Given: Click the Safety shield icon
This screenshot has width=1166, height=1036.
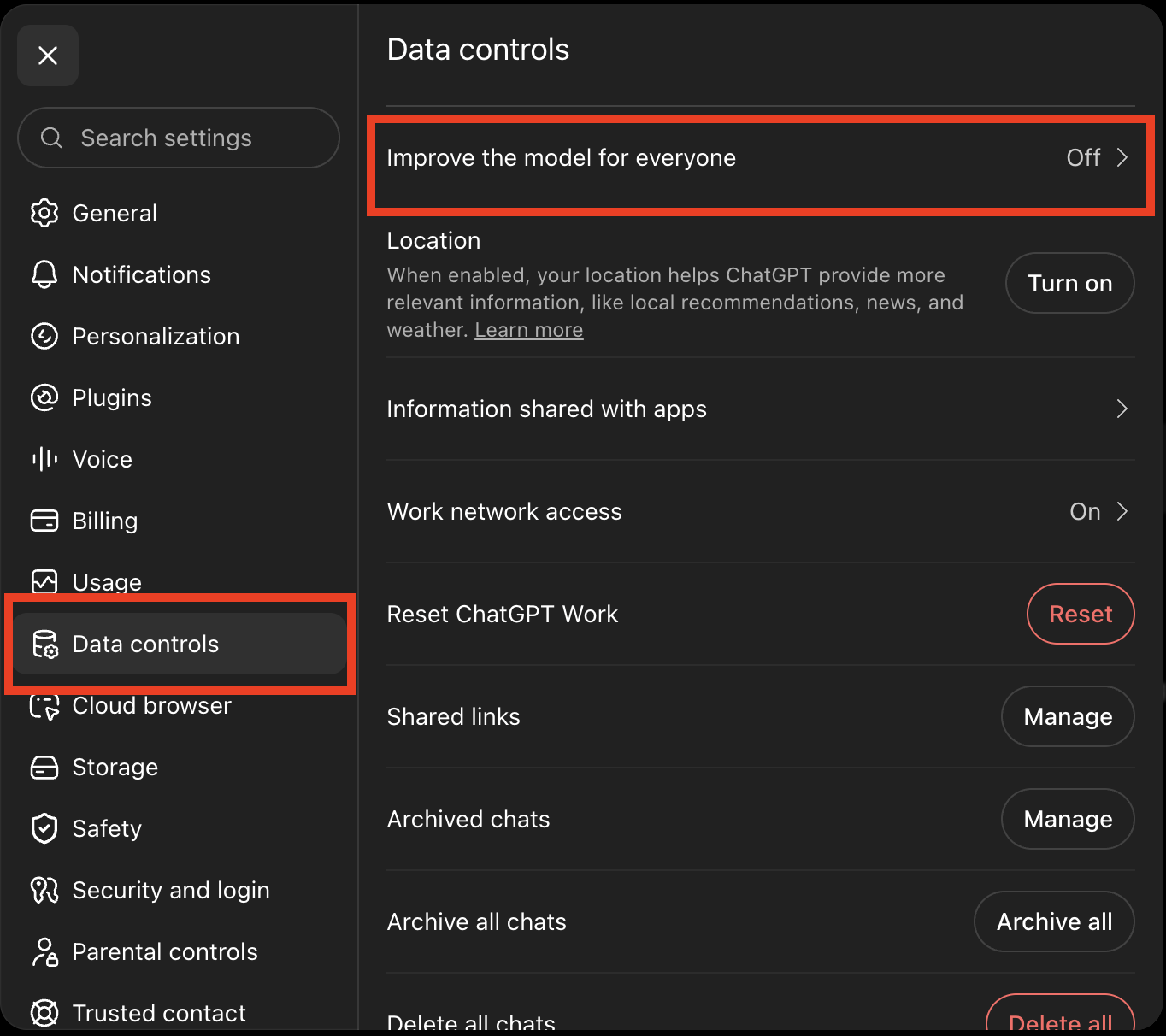Looking at the screenshot, I should (x=44, y=828).
